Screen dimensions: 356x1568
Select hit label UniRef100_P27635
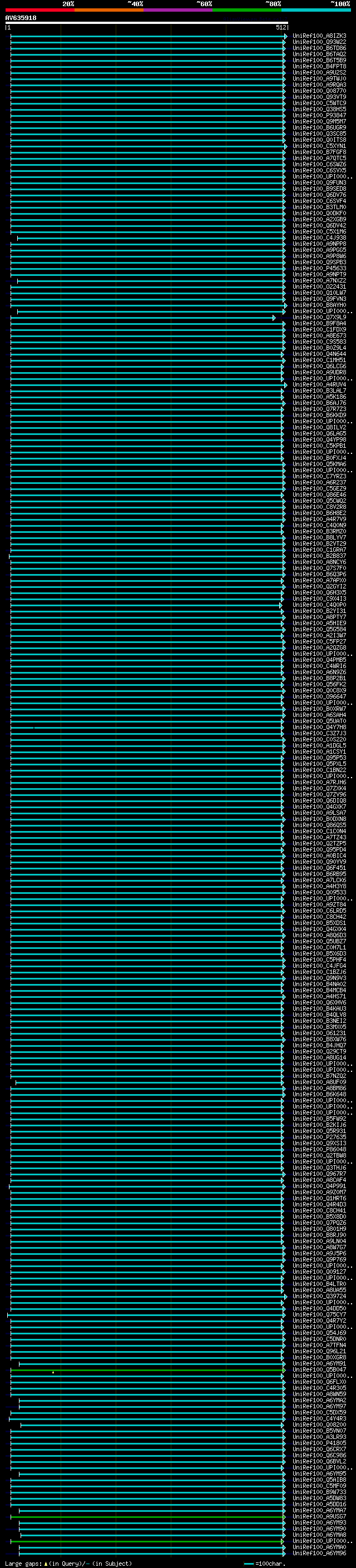click(319, 1137)
